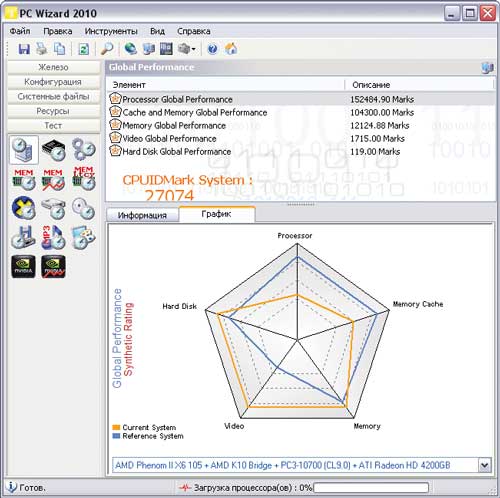Image resolution: width=500 pixels, height=498 pixels.
Task: Select the MEM Ltcy latency benchmark icon
Action: (x=84, y=179)
